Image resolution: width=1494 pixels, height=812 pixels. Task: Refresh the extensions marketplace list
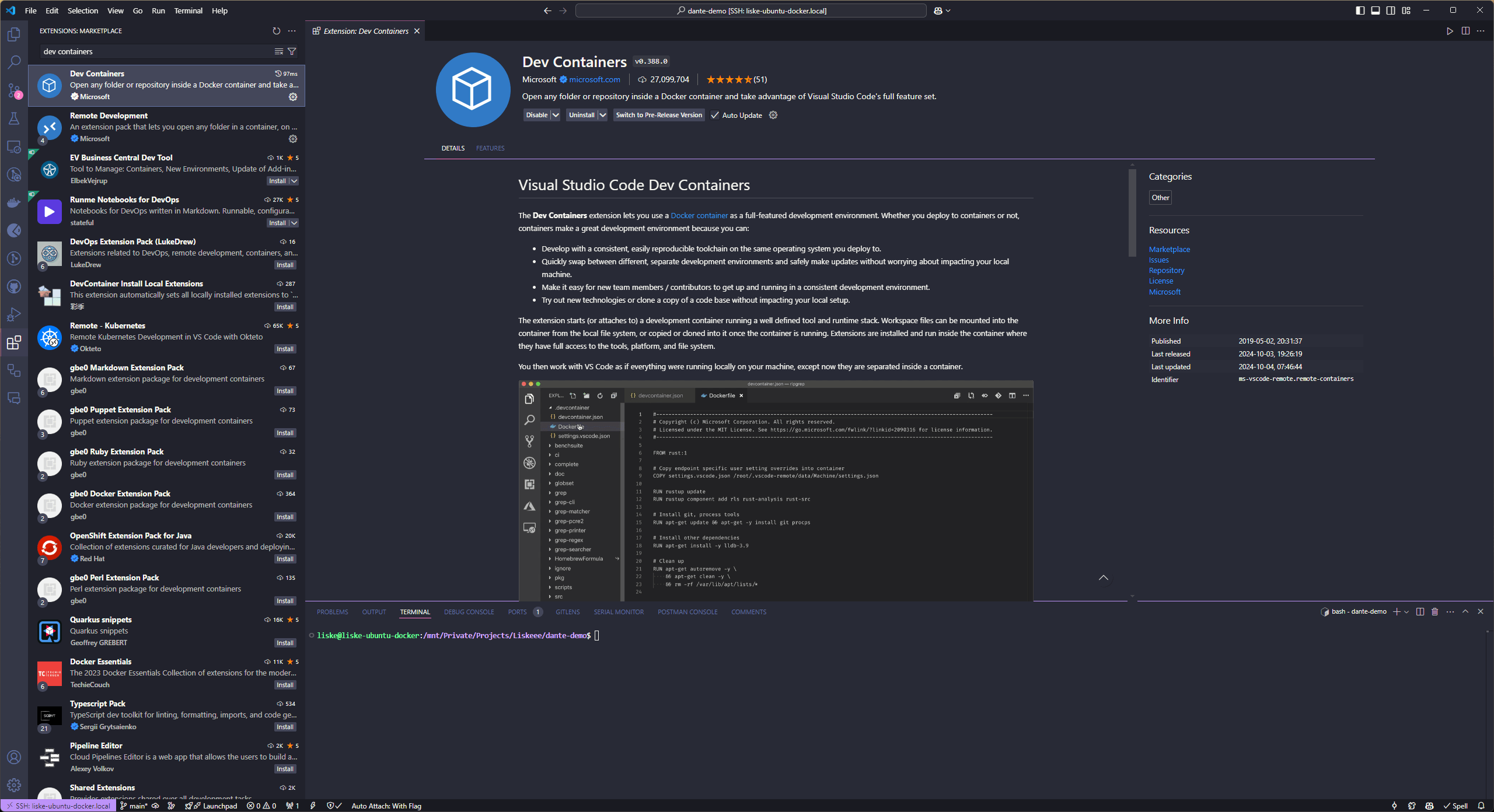coord(277,31)
